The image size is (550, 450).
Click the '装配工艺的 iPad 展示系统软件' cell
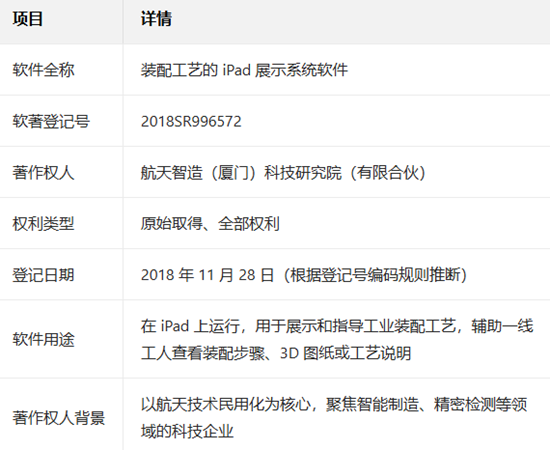[x=244, y=70]
